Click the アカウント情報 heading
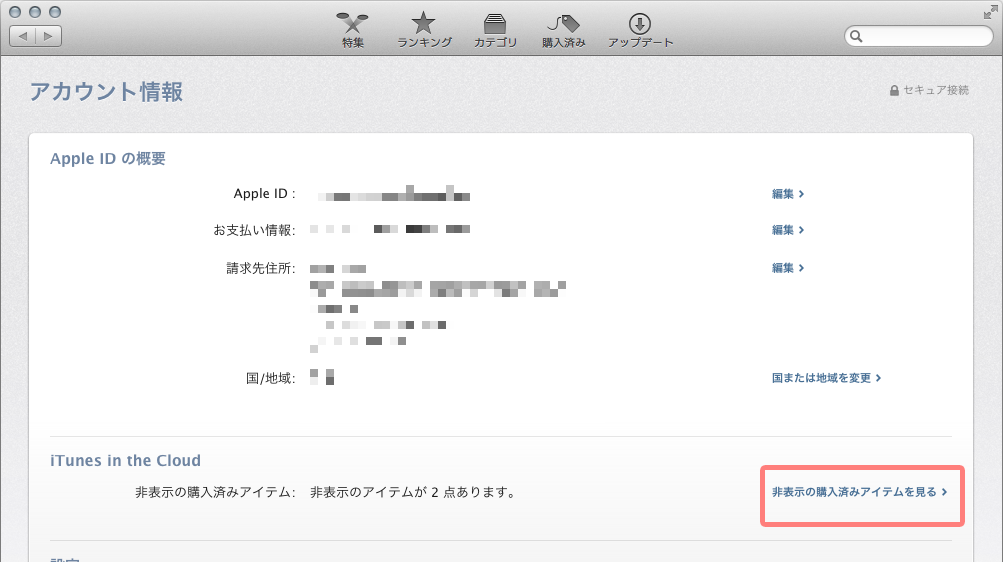The height and width of the screenshot is (562, 1003). (x=107, y=91)
